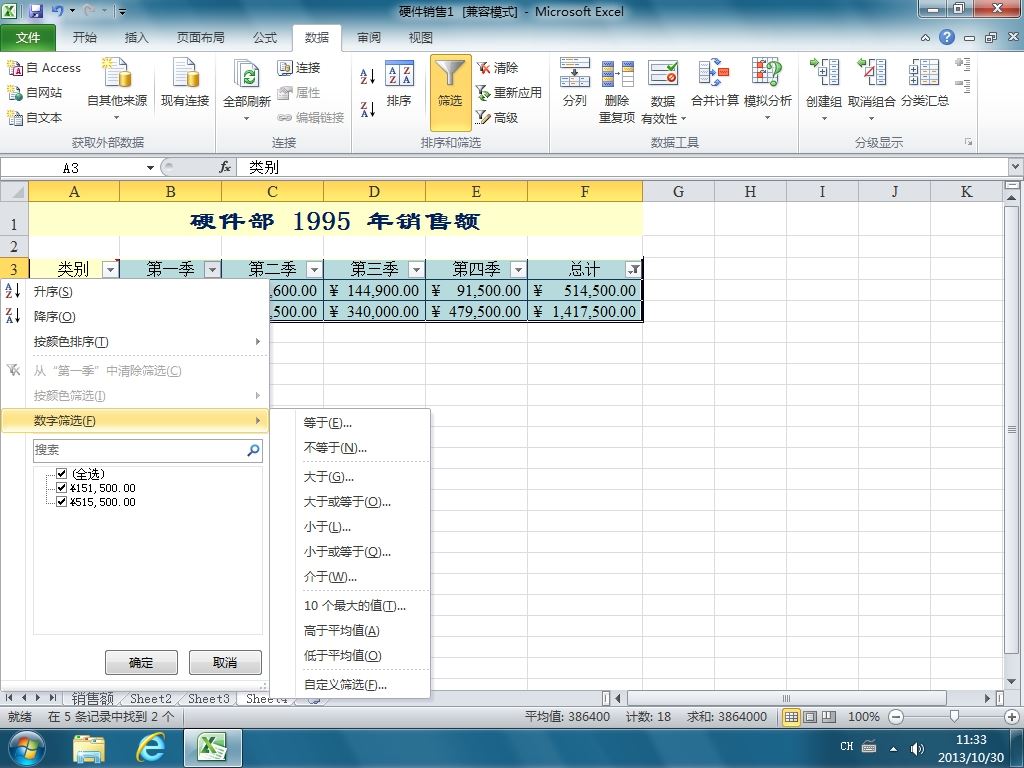Open the 第三季 column filter dropdown
The image size is (1024, 768).
tap(416, 269)
